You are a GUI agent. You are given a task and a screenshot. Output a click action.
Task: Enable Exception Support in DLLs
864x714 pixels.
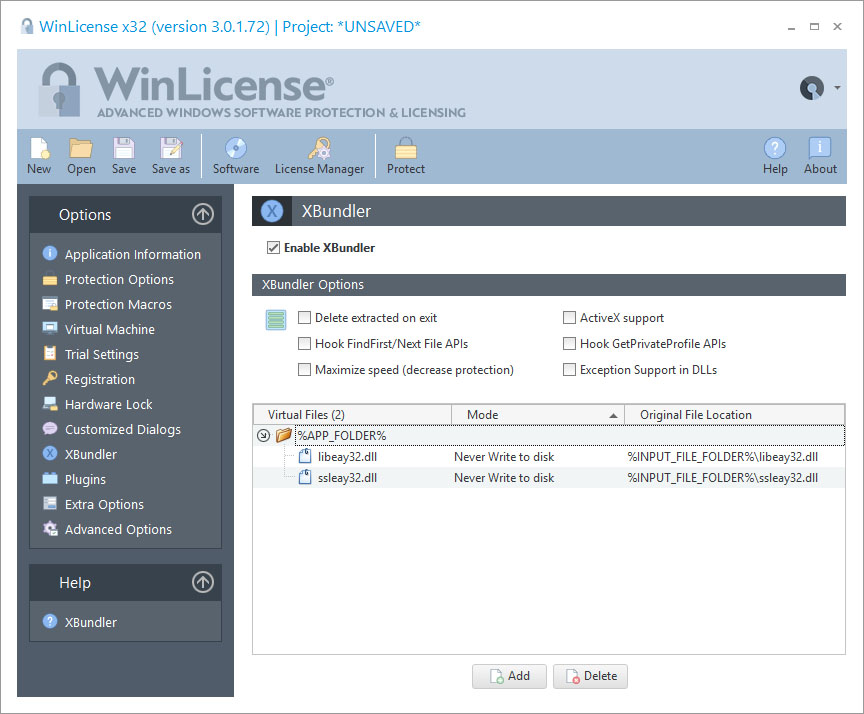(x=569, y=370)
